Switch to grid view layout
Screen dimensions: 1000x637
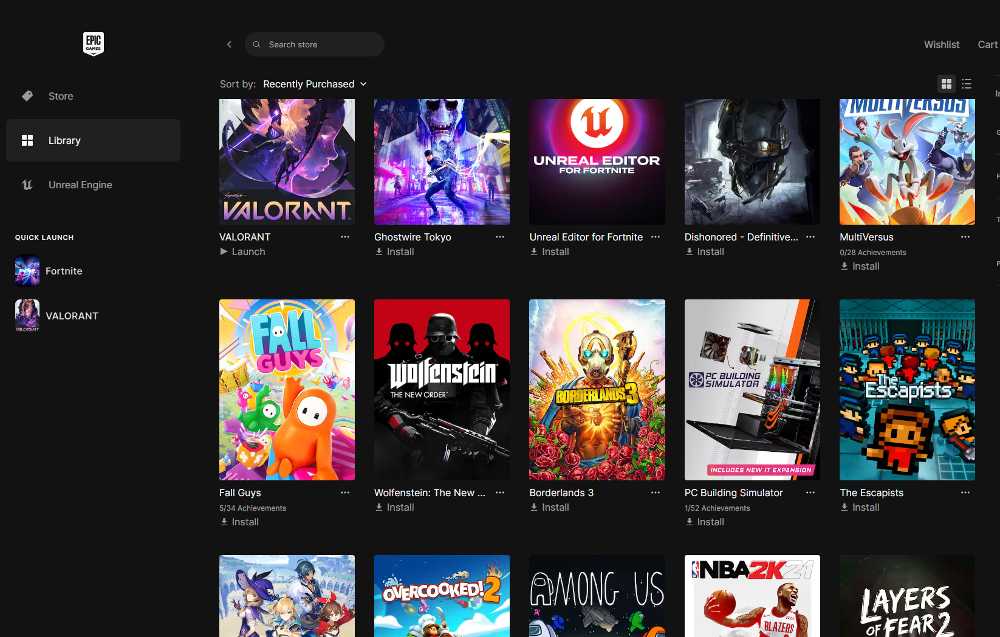coord(947,84)
